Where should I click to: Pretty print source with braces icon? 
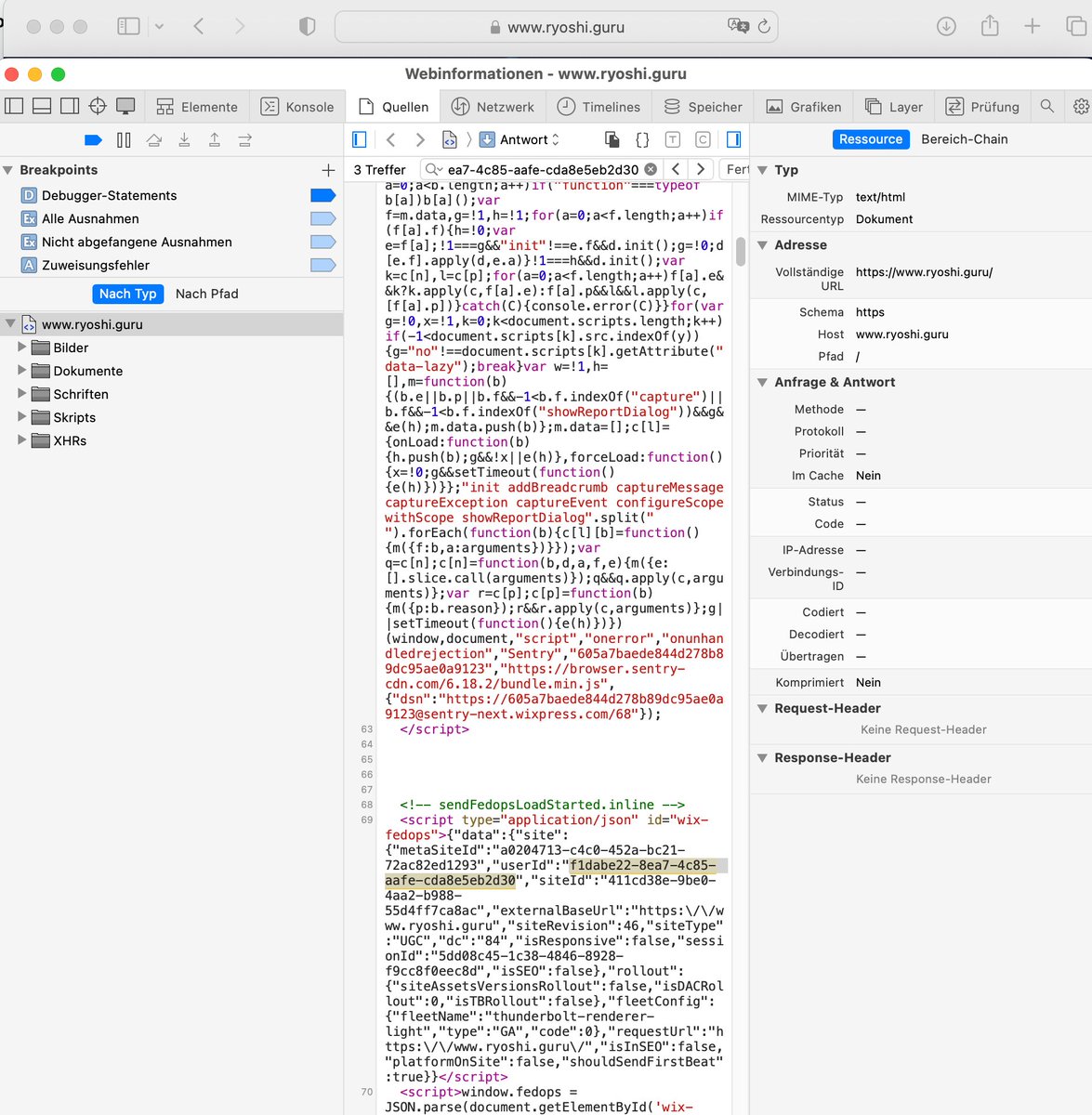point(642,139)
